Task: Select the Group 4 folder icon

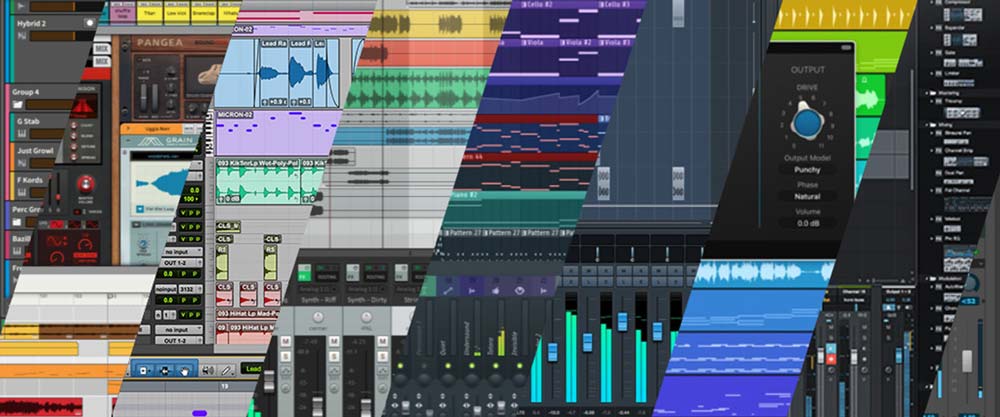Action: [17, 105]
